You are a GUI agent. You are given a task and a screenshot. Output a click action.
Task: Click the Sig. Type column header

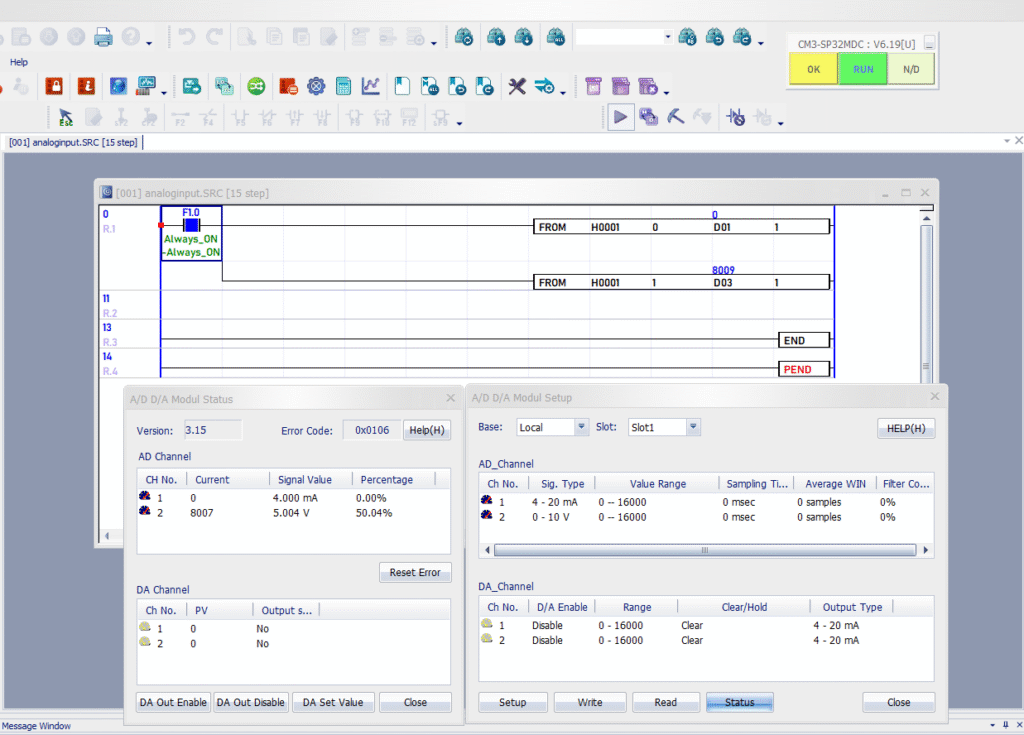click(x=562, y=484)
